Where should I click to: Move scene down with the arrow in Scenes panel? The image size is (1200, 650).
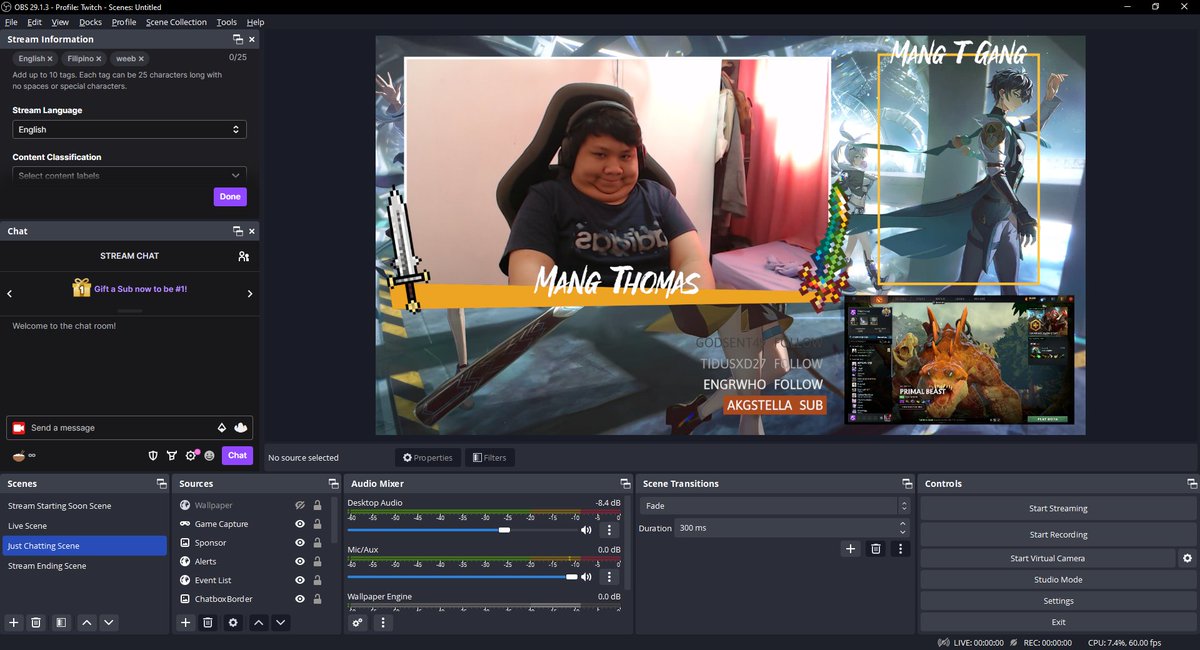tap(109, 622)
